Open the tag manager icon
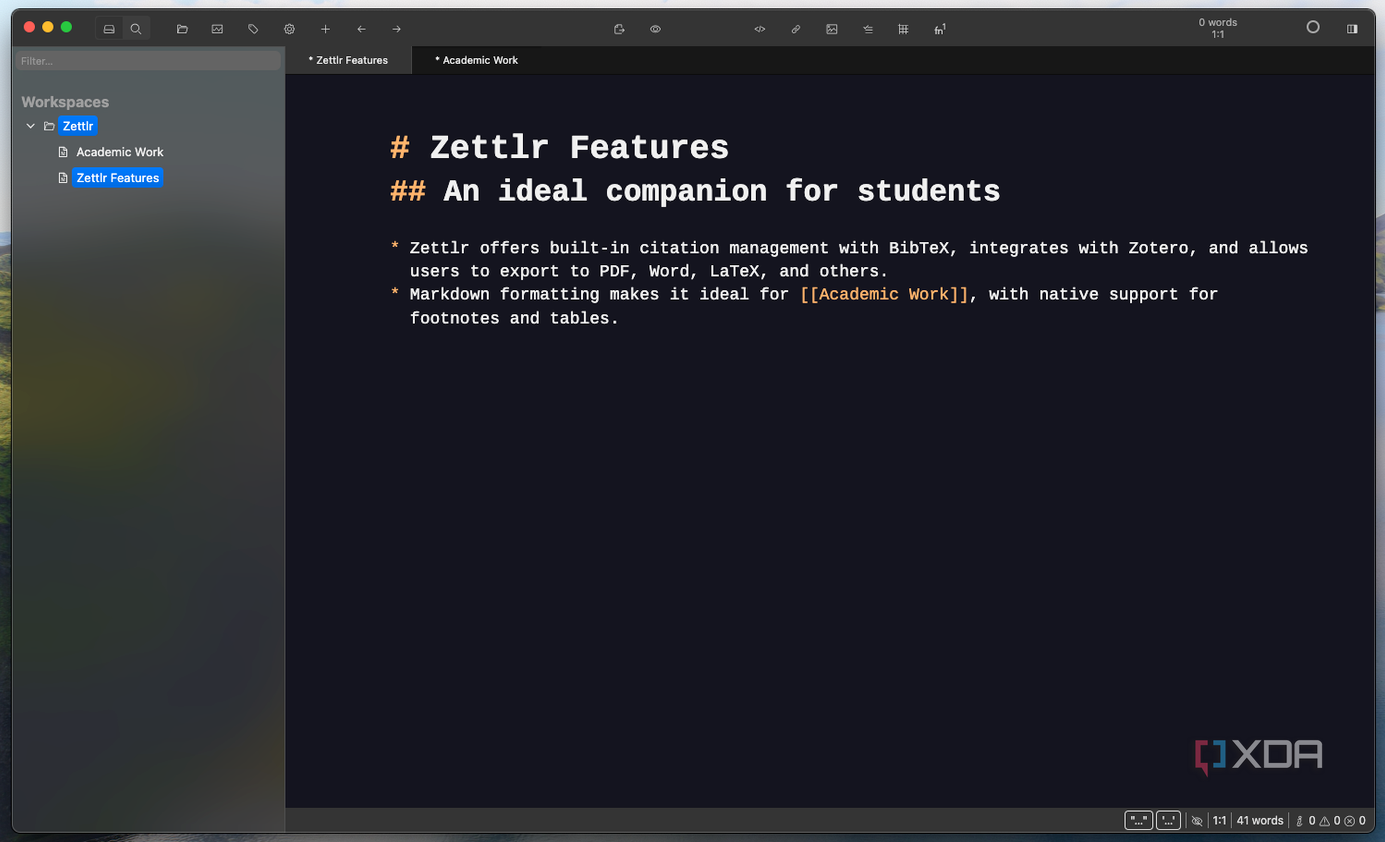The width and height of the screenshot is (1385, 842). (x=253, y=29)
